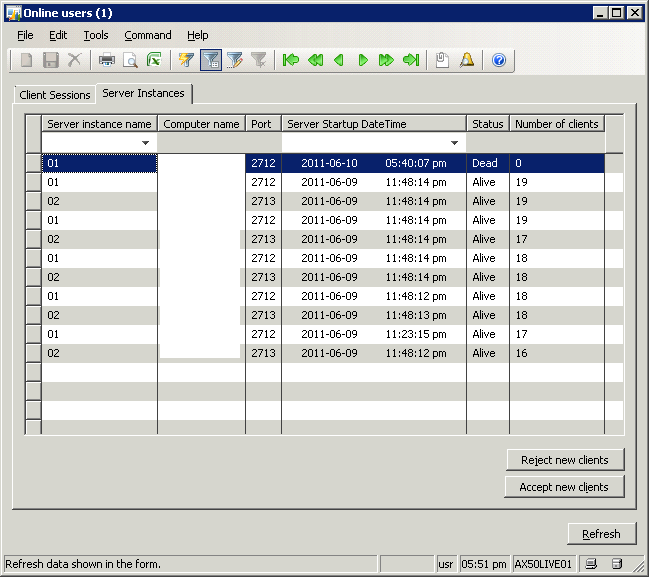The width and height of the screenshot is (649, 577).
Task: Open the Help question mark icon
Action: point(499,60)
